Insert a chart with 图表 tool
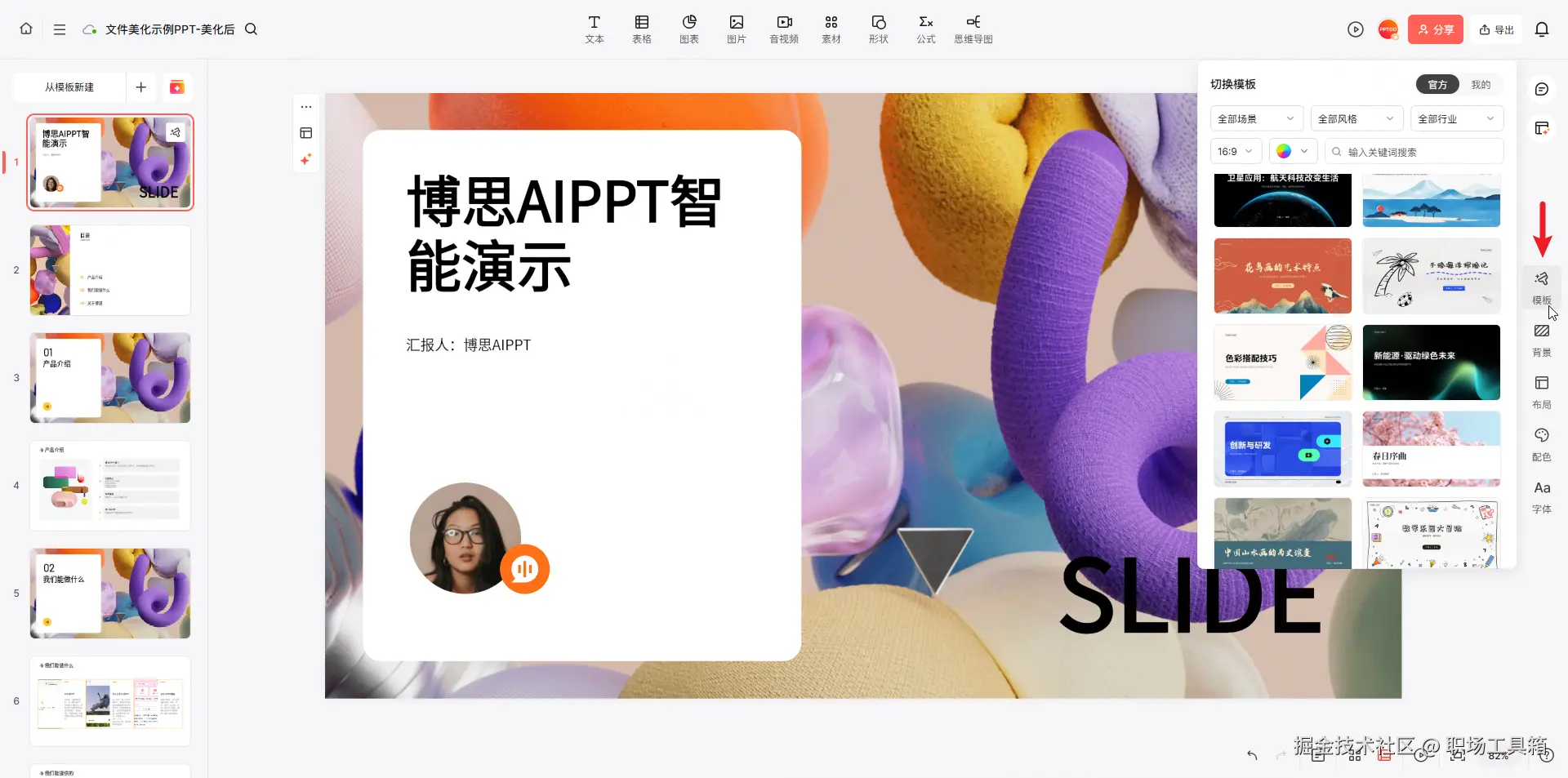 click(x=689, y=29)
